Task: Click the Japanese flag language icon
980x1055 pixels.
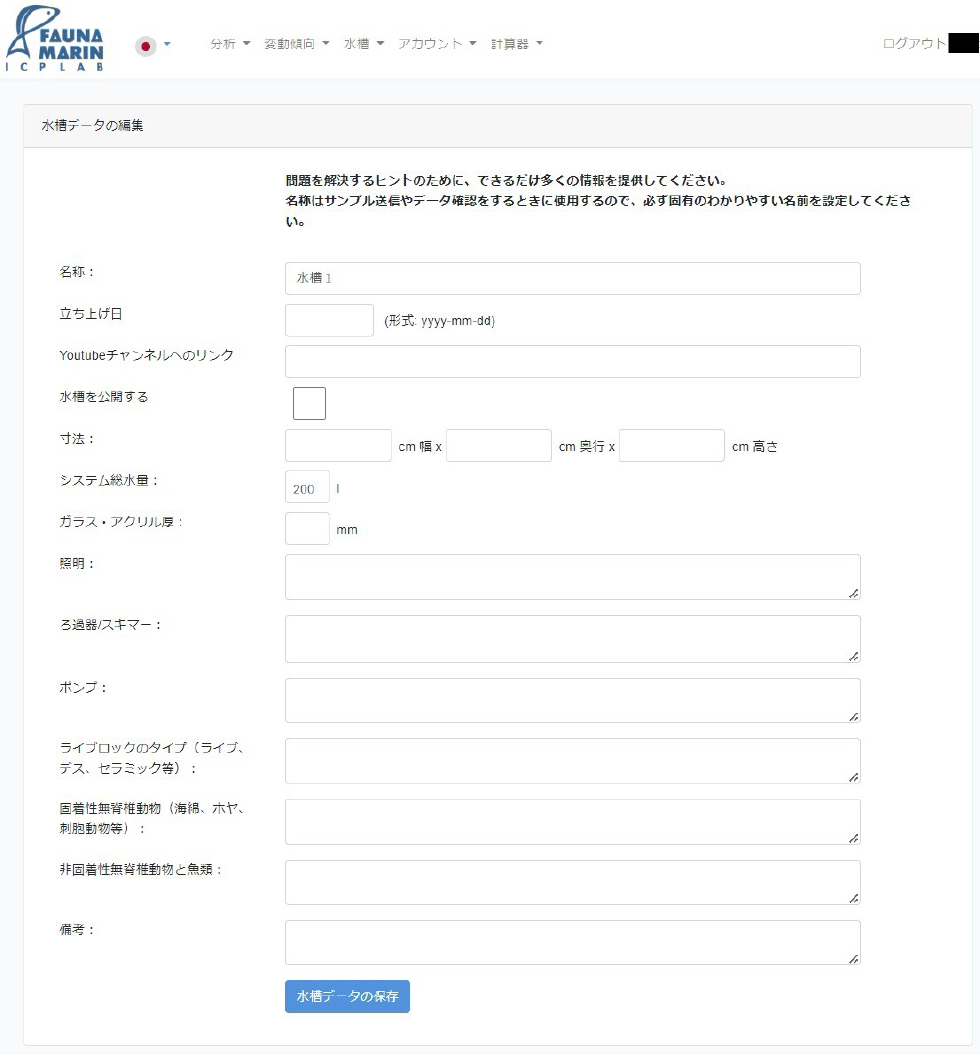Action: (146, 45)
